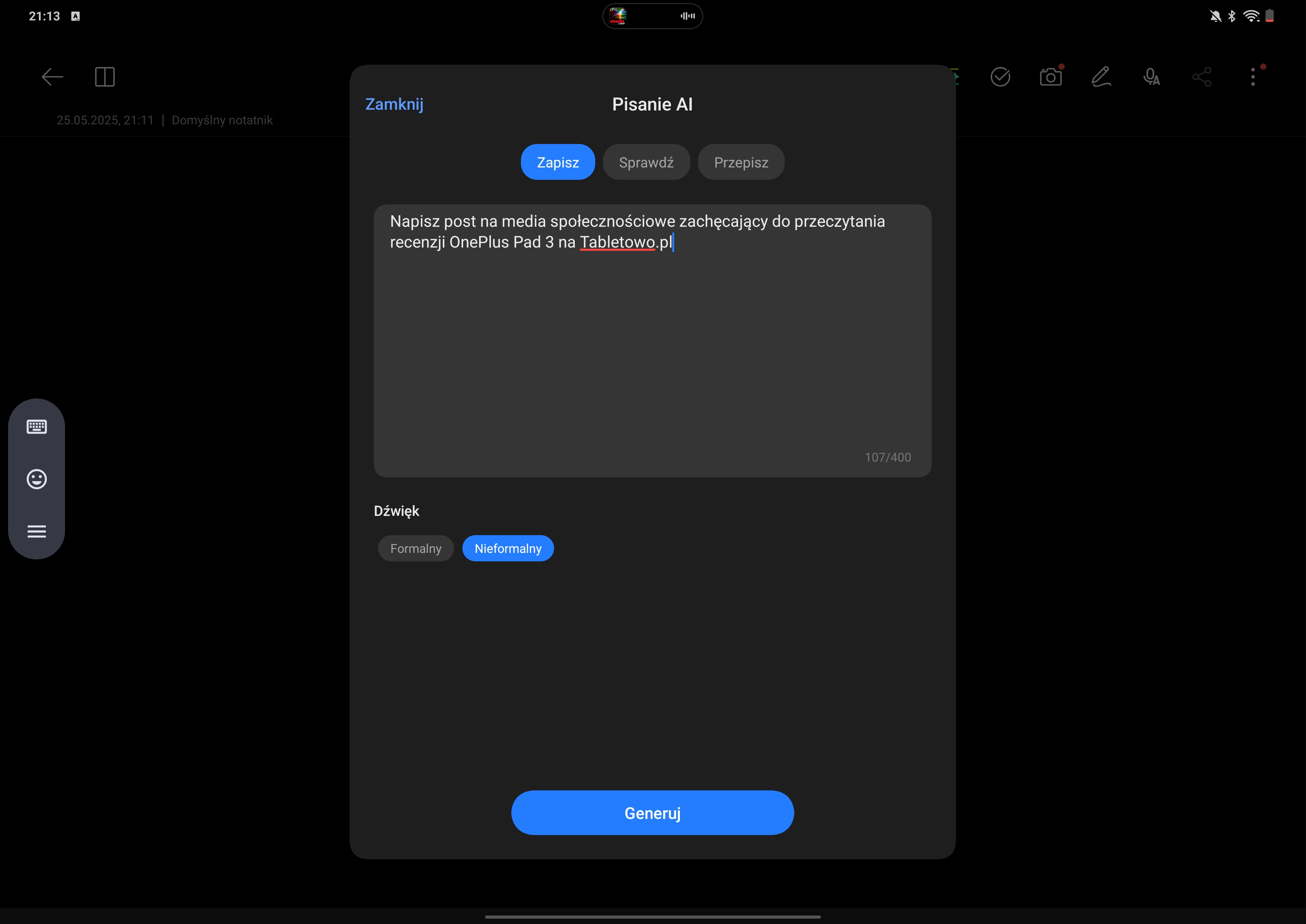The height and width of the screenshot is (924, 1306).
Task: Select the Formalny tone option
Action: [416, 549]
